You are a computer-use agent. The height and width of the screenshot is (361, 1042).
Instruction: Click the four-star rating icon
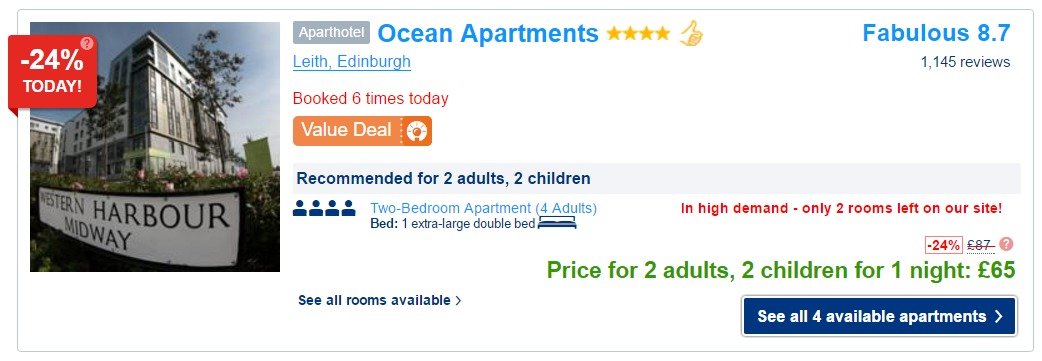pos(639,33)
